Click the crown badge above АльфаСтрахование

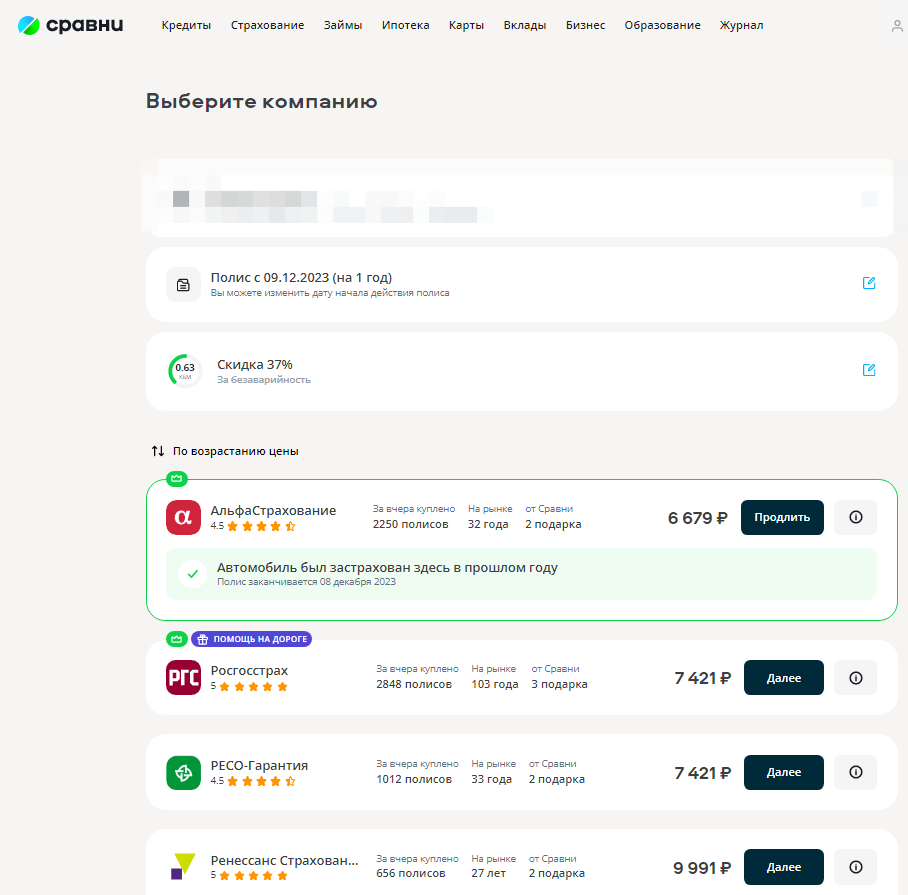pos(177,478)
